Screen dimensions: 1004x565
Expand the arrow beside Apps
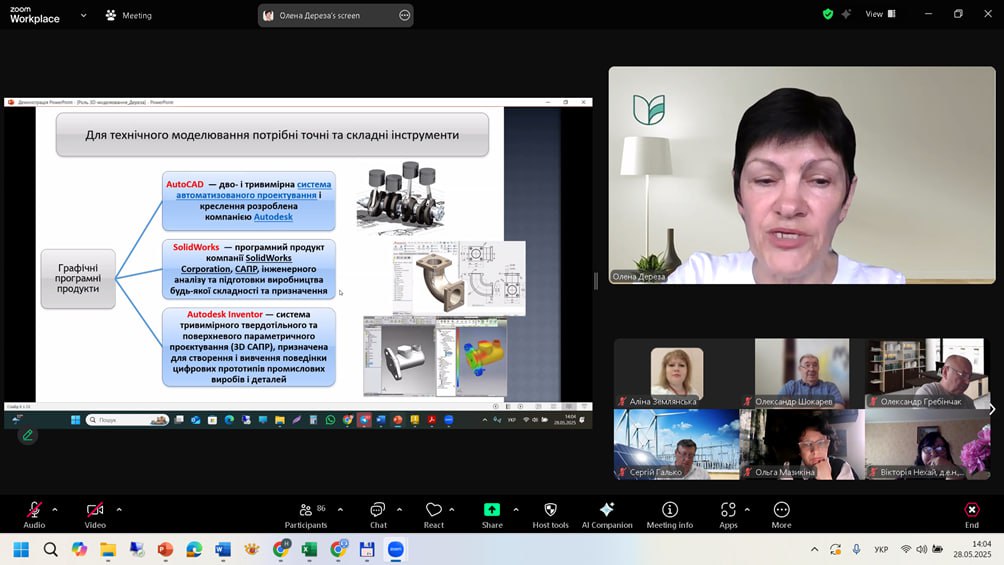pyautogui.click(x=747, y=510)
